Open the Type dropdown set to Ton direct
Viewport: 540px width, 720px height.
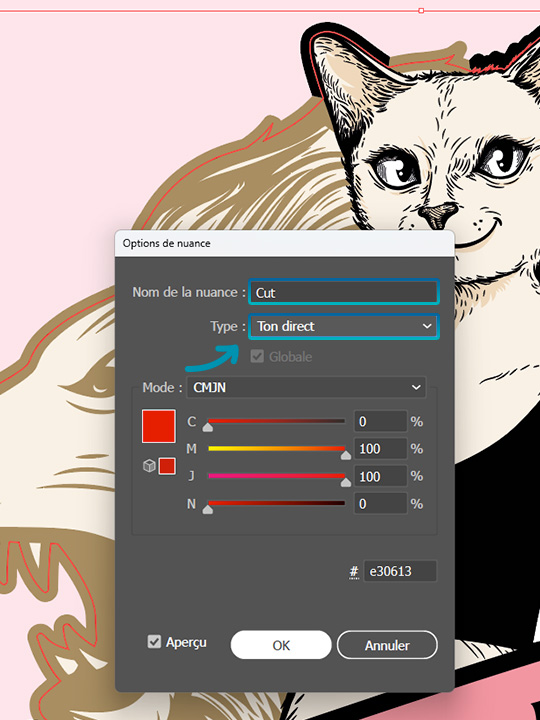(344, 326)
